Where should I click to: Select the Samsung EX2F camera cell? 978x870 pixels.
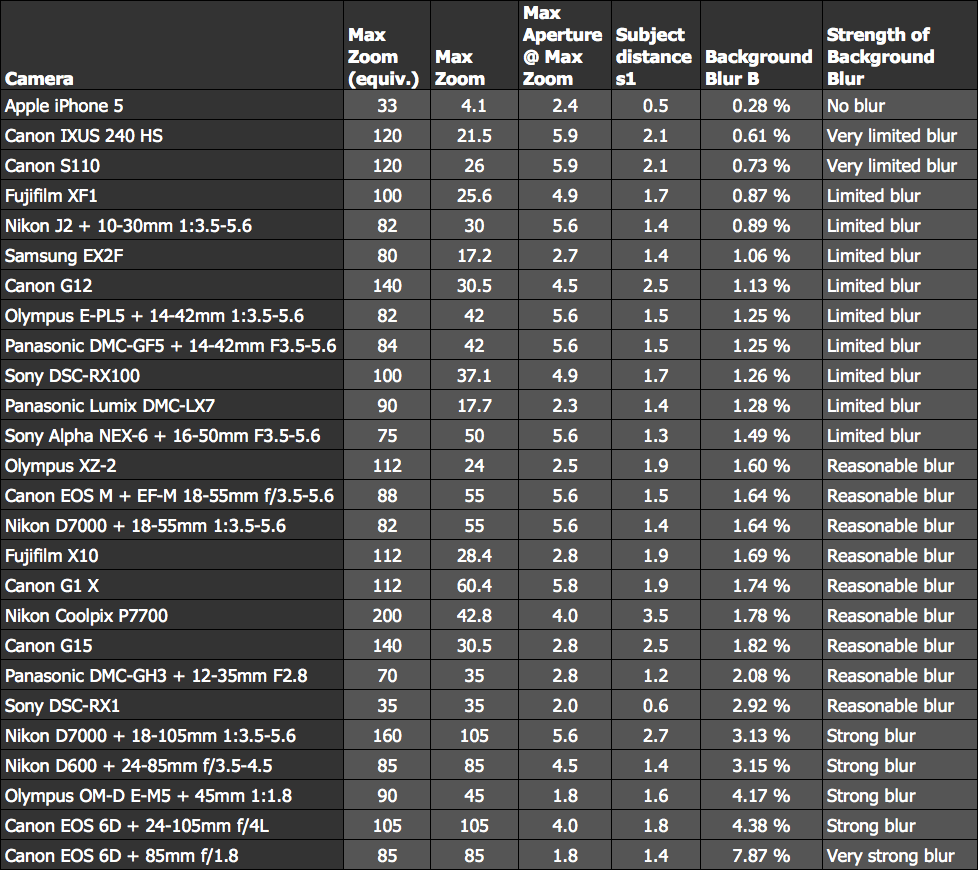tap(172, 255)
